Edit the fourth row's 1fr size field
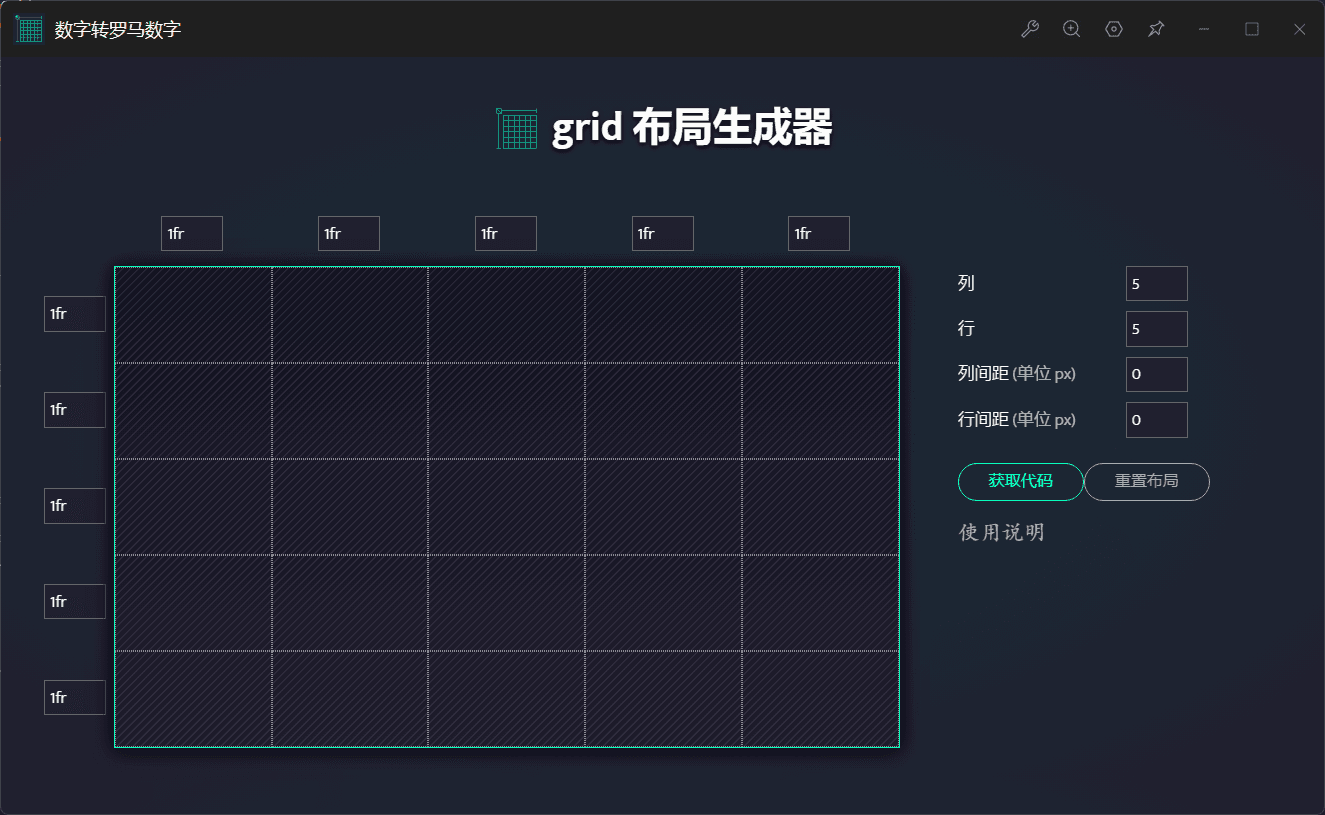 75,601
